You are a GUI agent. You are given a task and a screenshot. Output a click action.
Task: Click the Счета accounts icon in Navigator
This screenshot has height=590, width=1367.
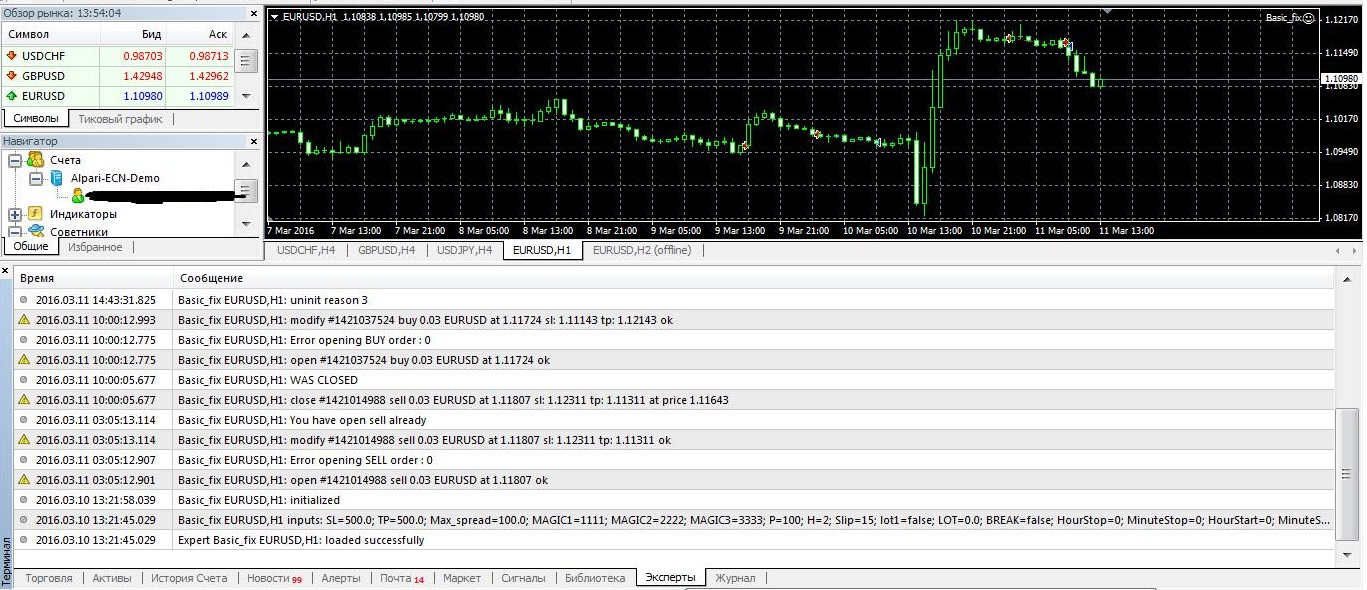point(36,160)
